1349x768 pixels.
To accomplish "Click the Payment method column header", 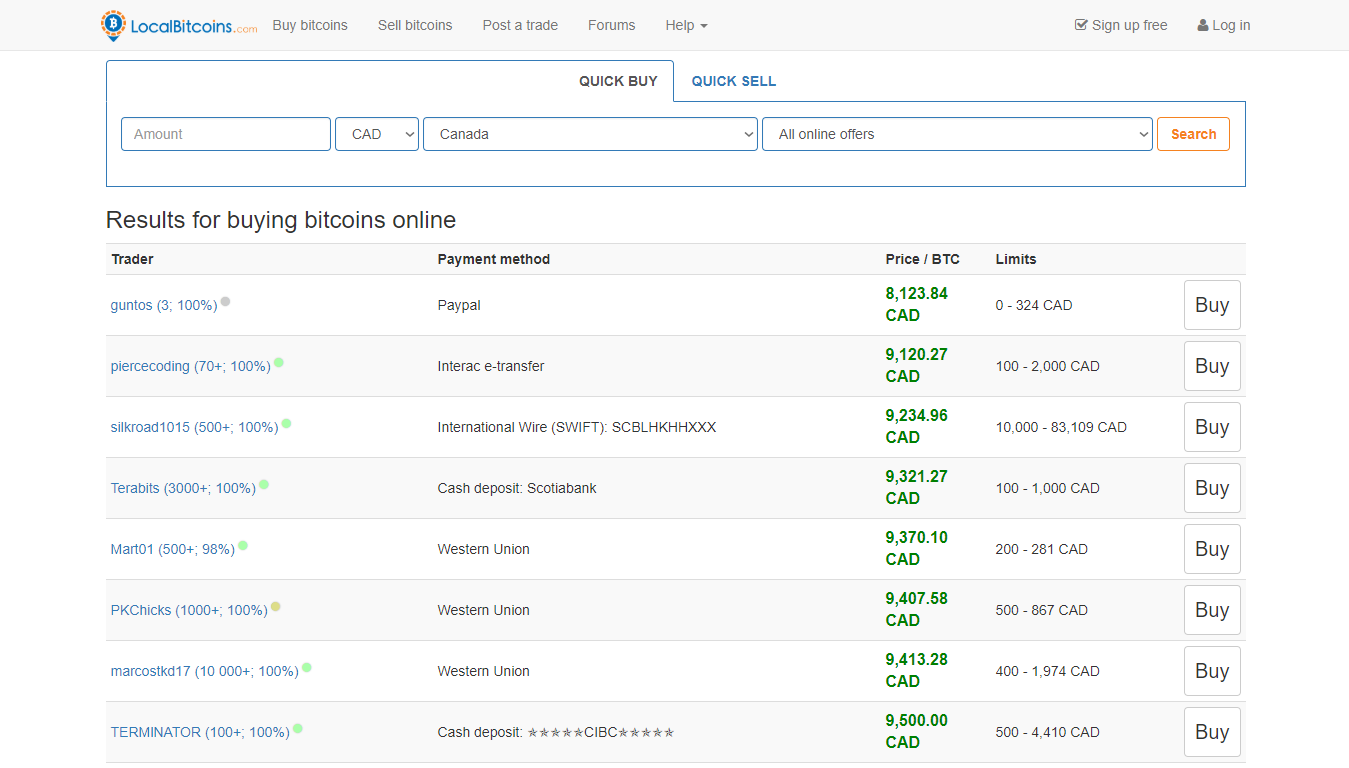I will [x=494, y=259].
